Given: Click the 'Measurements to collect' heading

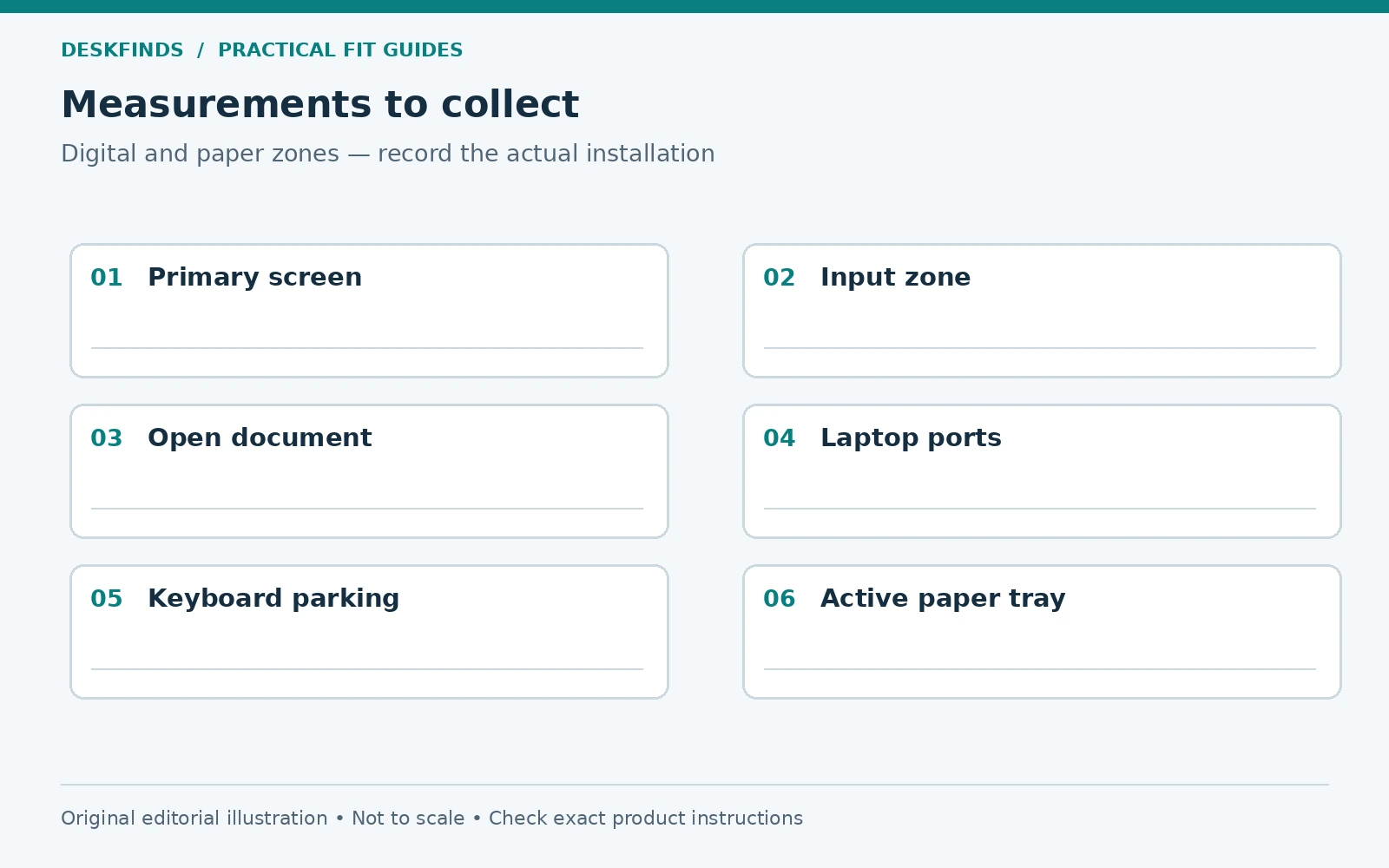Looking at the screenshot, I should coord(319,105).
